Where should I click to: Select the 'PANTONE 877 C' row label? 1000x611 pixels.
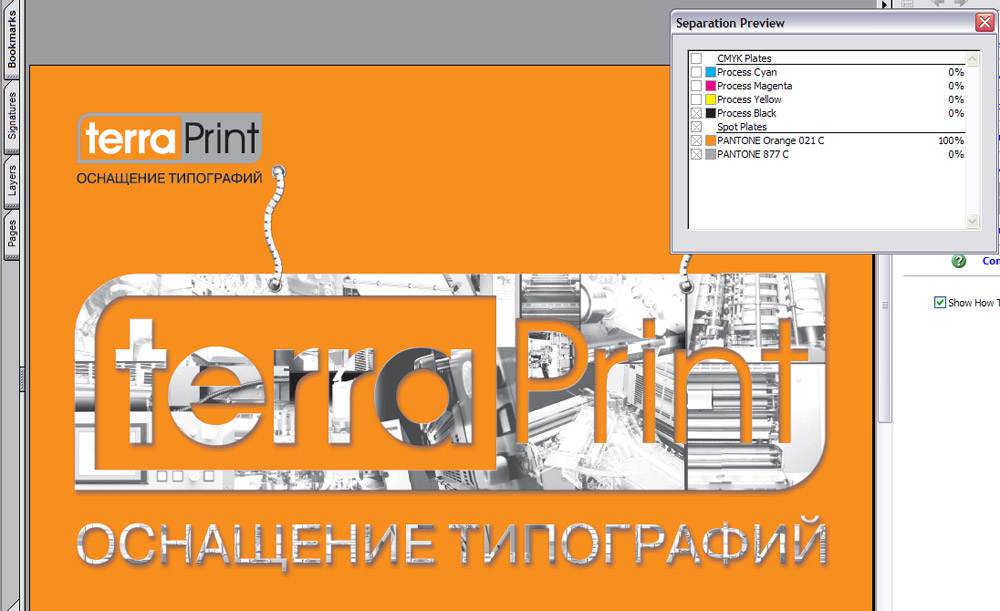[x=753, y=154]
